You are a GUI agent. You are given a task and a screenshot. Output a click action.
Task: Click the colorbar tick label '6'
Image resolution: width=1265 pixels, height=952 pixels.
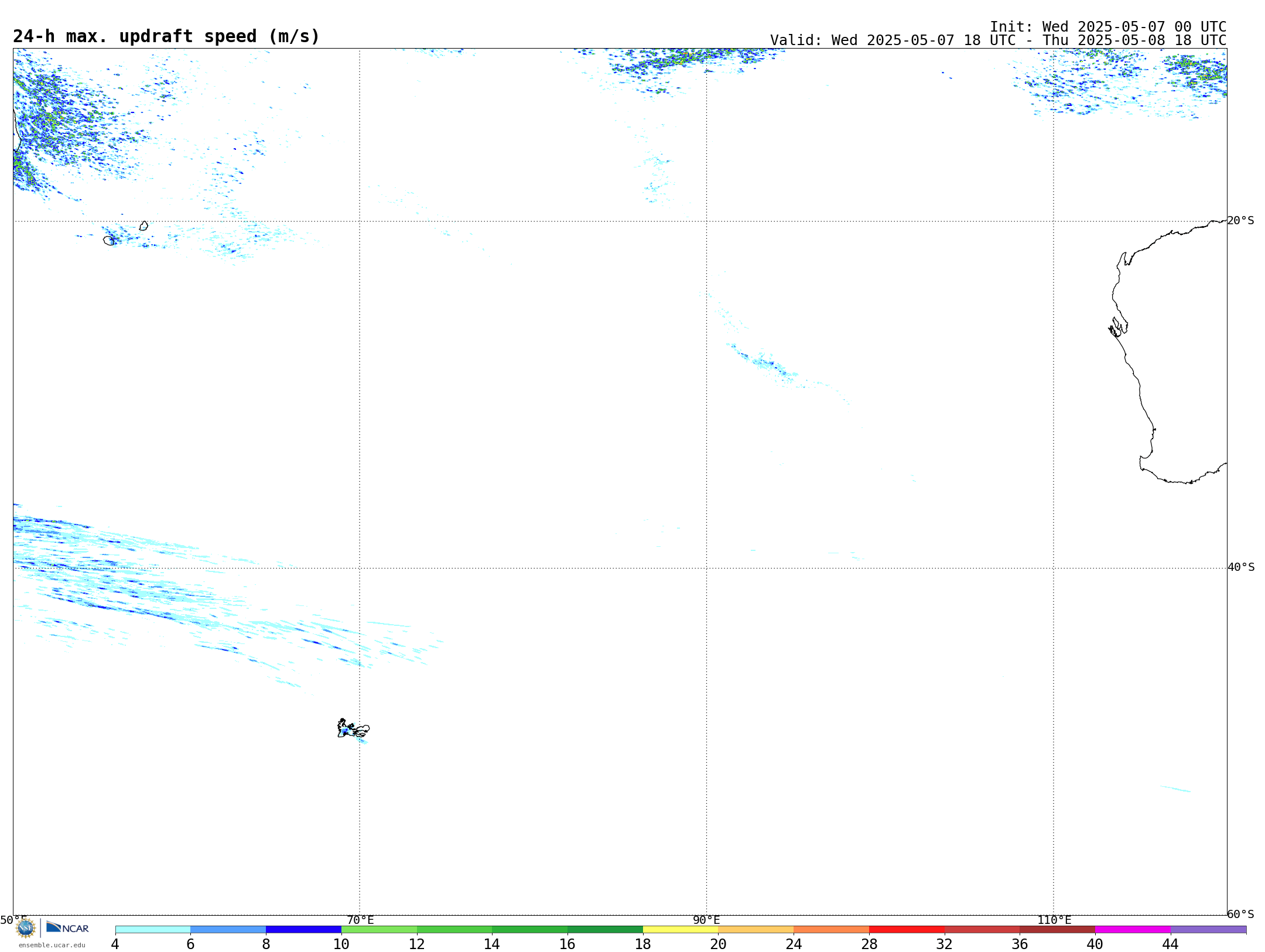click(190, 944)
